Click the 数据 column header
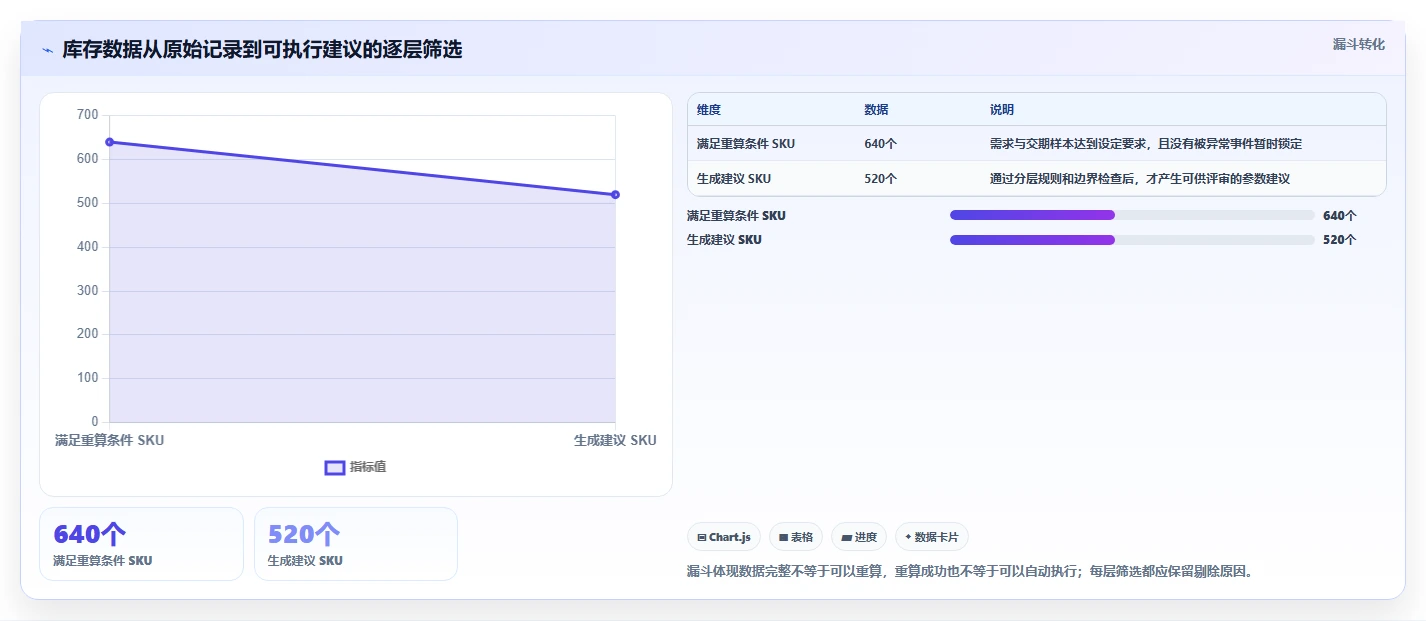1426x621 pixels. 876,110
